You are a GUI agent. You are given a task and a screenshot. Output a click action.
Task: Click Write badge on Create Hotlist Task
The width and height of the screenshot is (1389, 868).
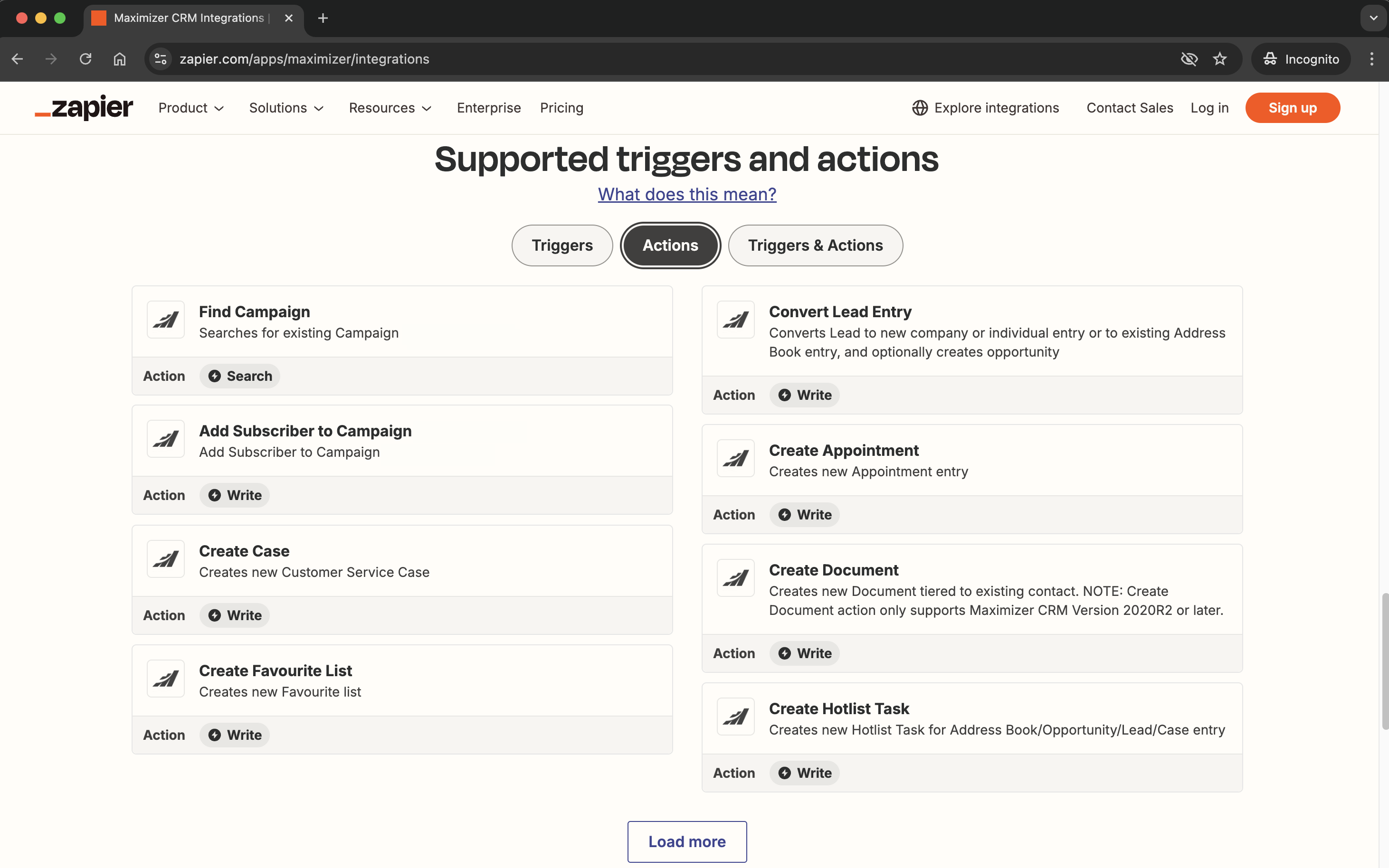[804, 773]
